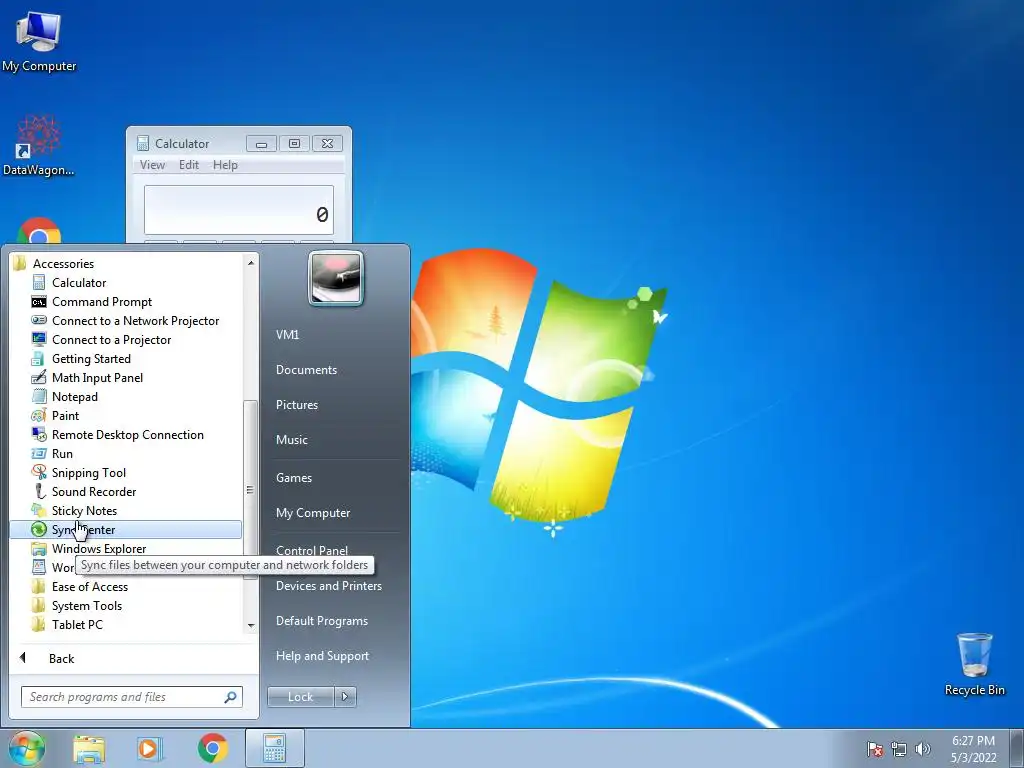Expand the Ease of Access folder
This screenshot has width=1024, height=768.
click(x=89, y=586)
